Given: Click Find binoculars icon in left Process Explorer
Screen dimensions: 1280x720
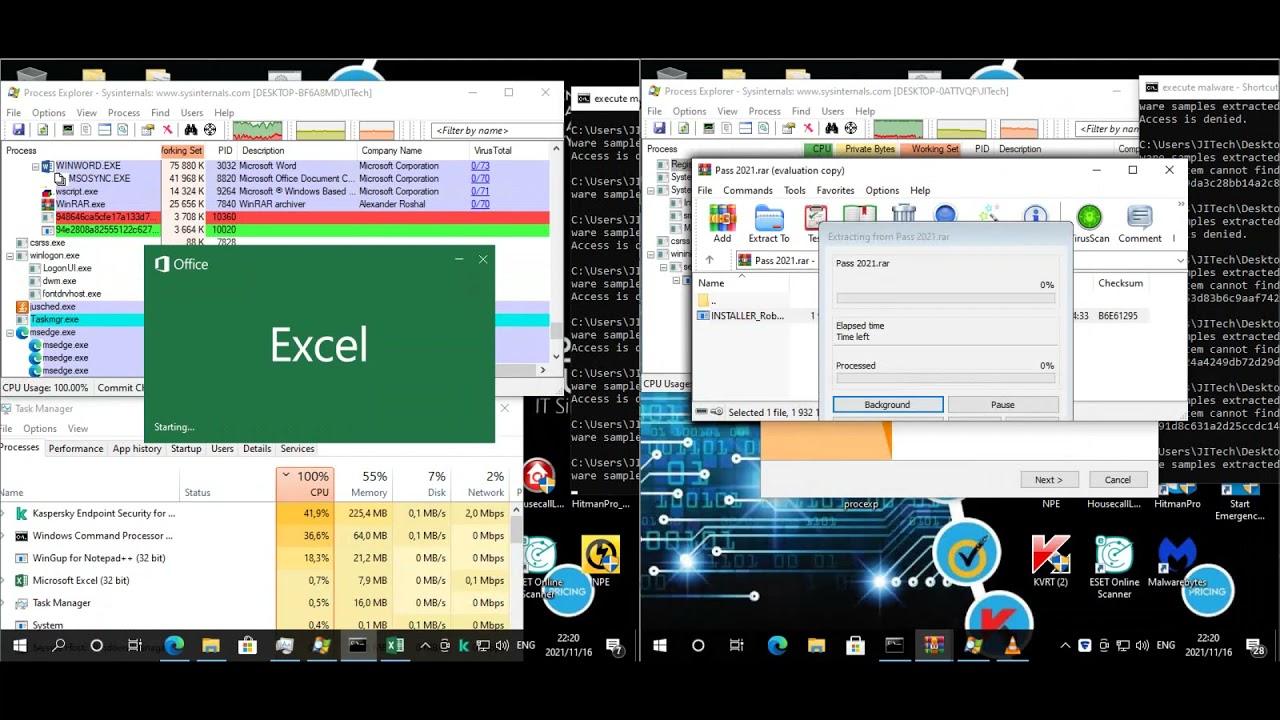Looking at the screenshot, I should 191,130.
